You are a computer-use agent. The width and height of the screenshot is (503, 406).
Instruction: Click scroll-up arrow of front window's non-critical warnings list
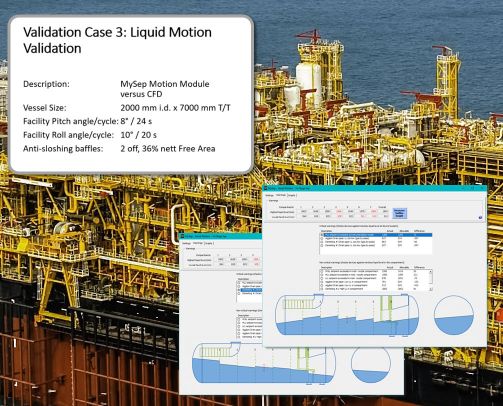point(430,272)
